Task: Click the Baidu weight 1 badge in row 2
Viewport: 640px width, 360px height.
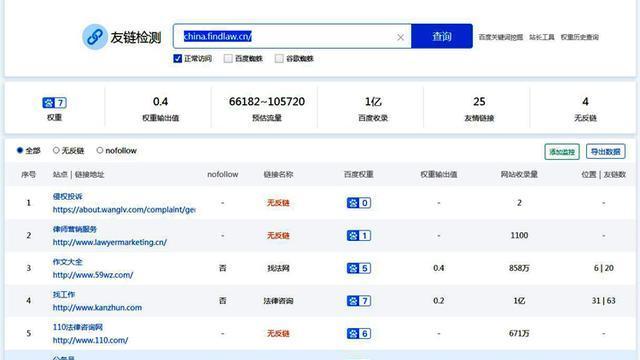Action: [359, 236]
